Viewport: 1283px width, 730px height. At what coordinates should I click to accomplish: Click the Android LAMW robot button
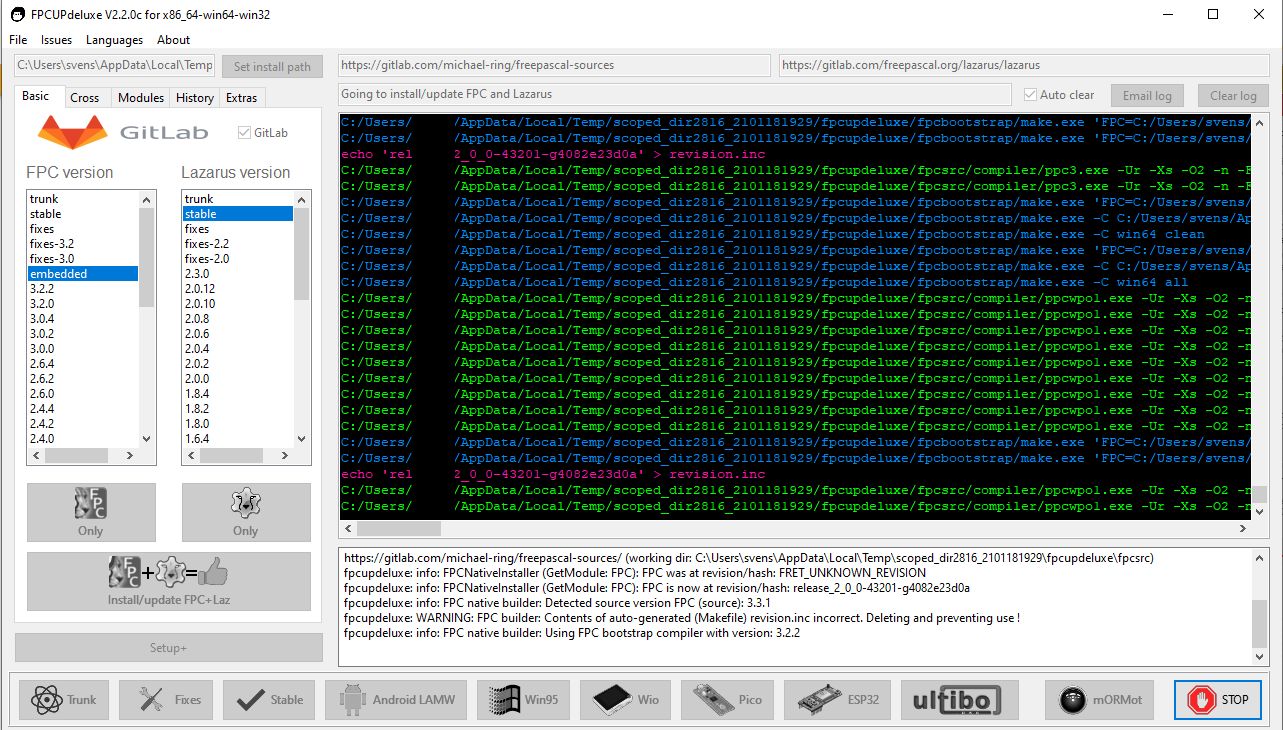click(x=397, y=699)
